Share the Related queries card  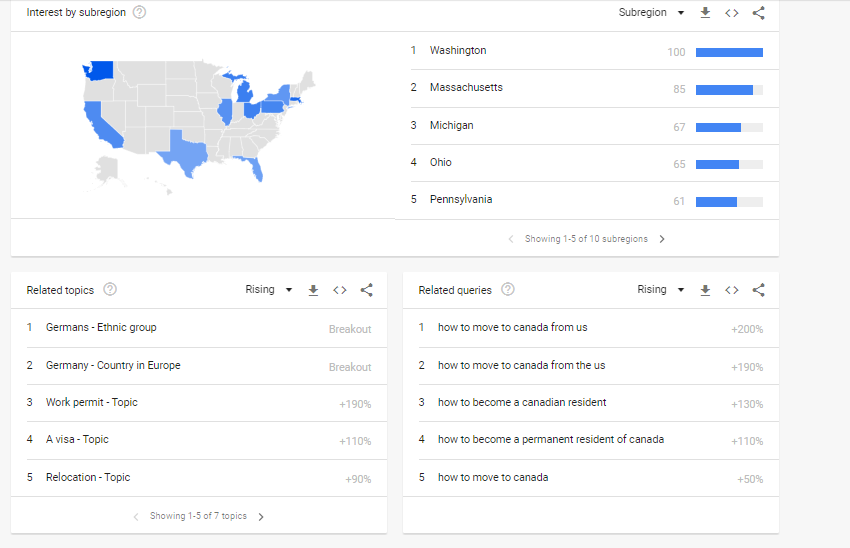point(759,290)
